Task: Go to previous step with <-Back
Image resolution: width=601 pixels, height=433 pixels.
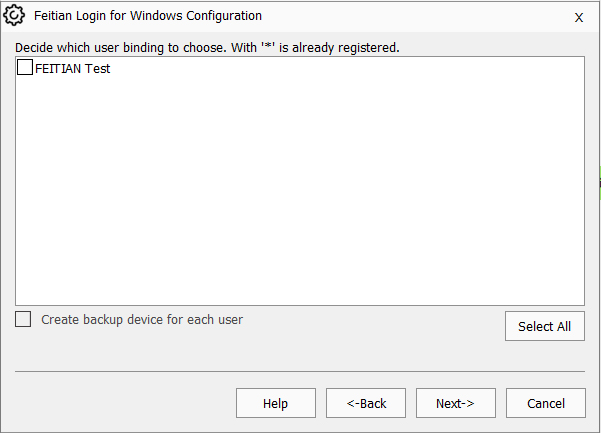Action: tap(366, 403)
